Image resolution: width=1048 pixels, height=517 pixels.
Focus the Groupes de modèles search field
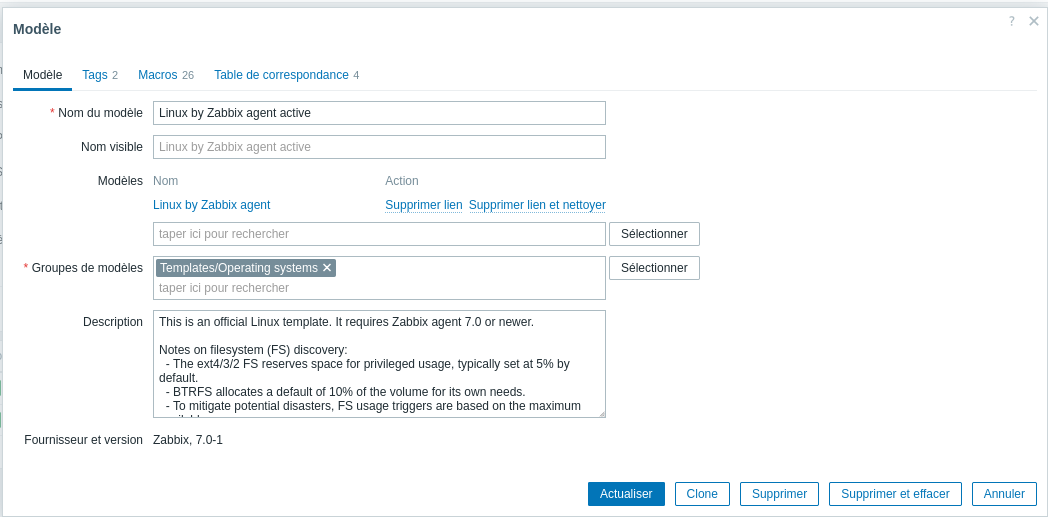379,288
